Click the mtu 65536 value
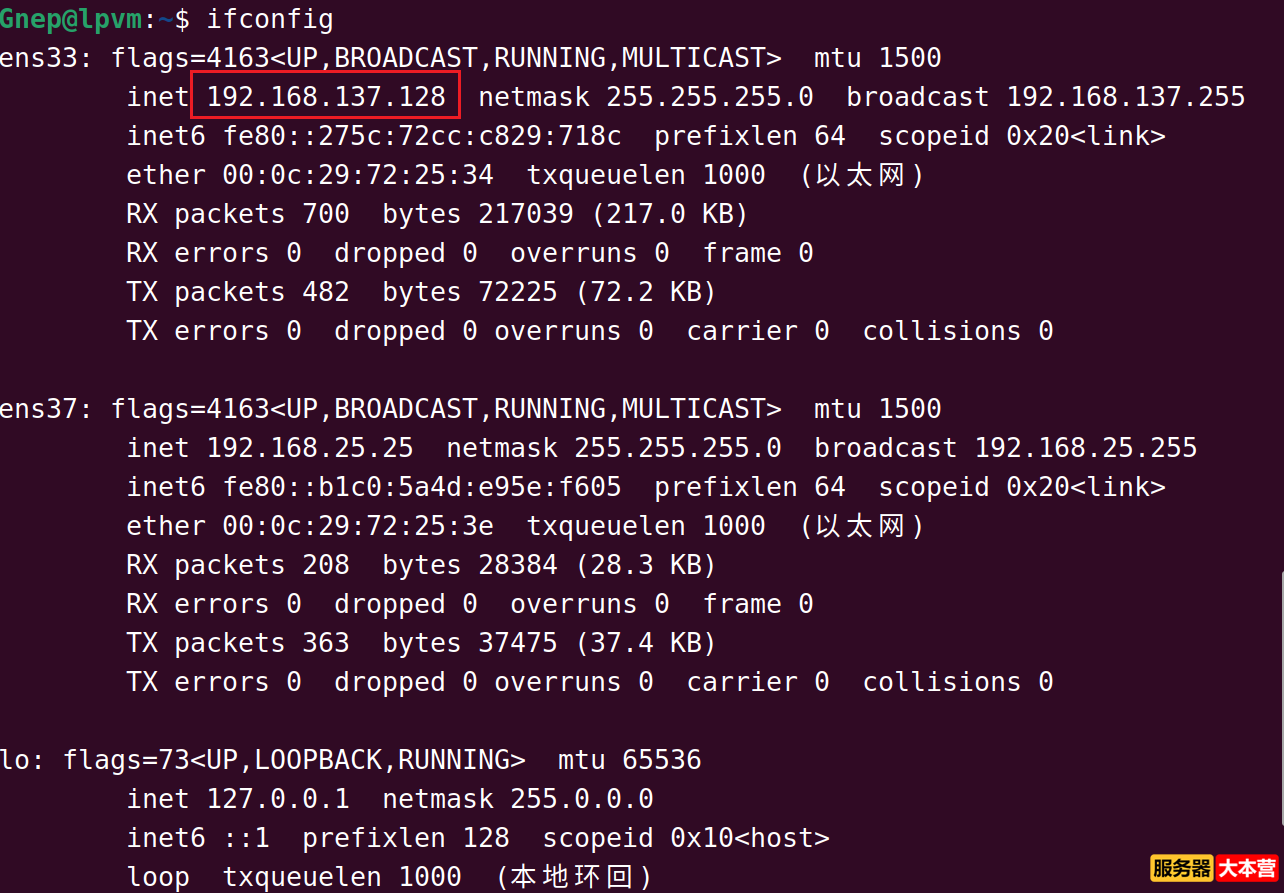 coord(661,760)
